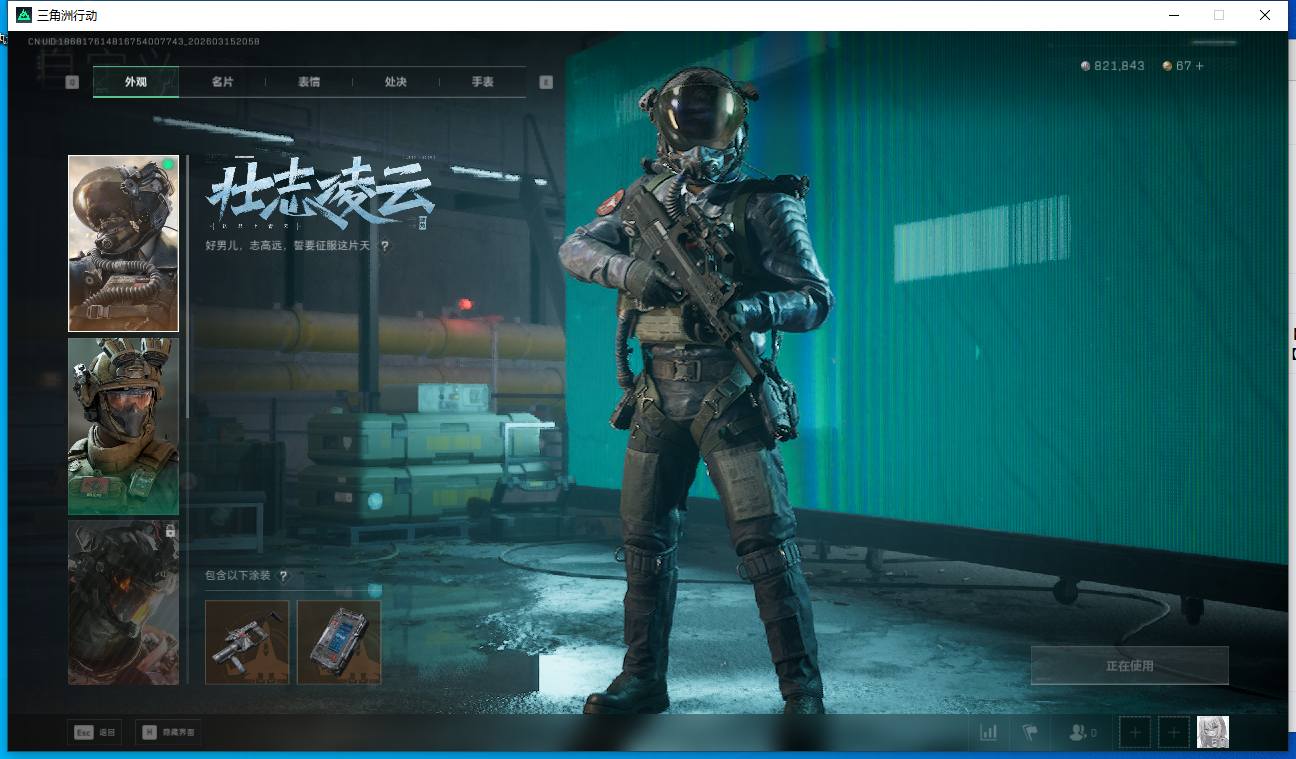Screen dimensions: 1296x759
Task: Select the pilot helmet skin thumbnail
Action: [x=123, y=243]
